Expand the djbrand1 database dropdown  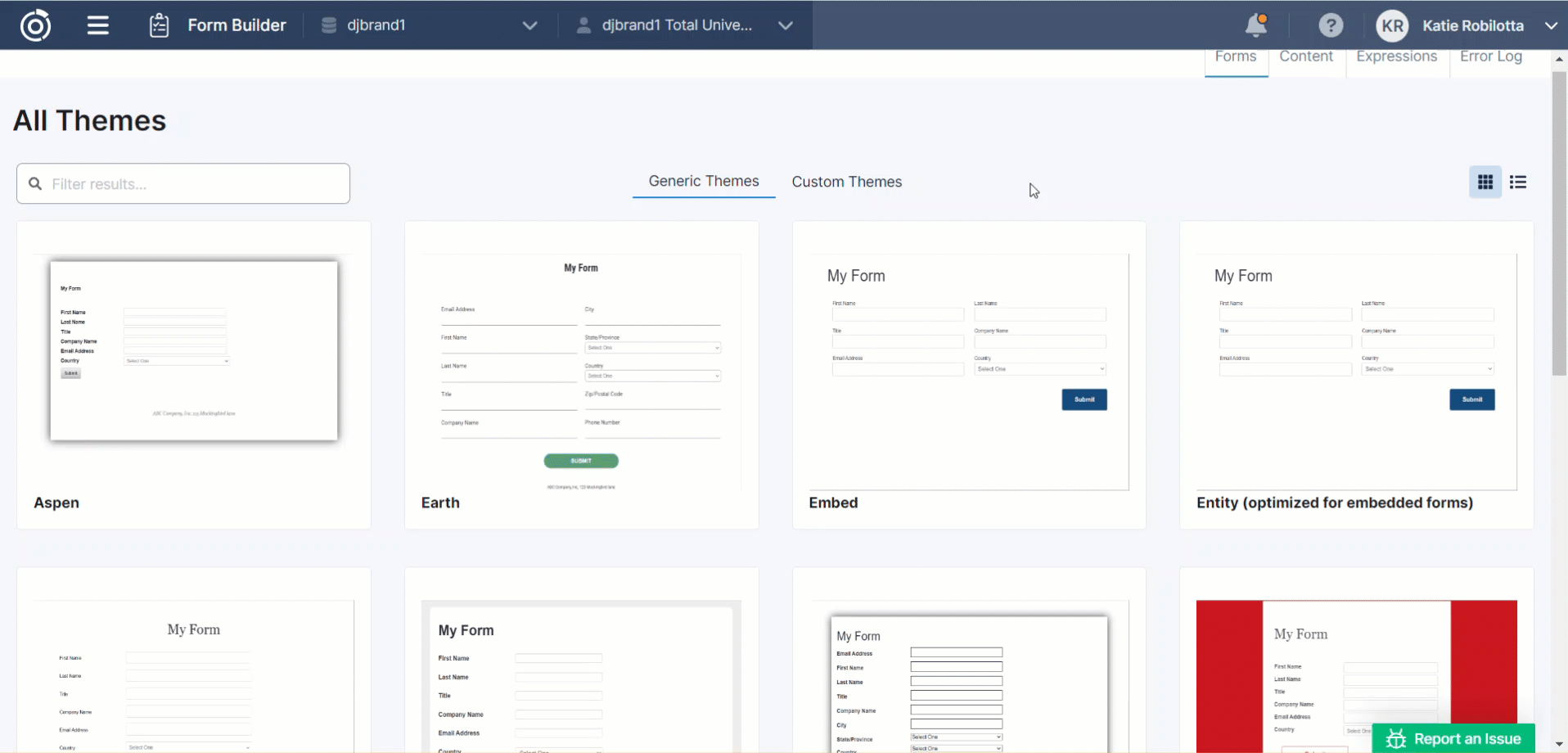click(529, 25)
